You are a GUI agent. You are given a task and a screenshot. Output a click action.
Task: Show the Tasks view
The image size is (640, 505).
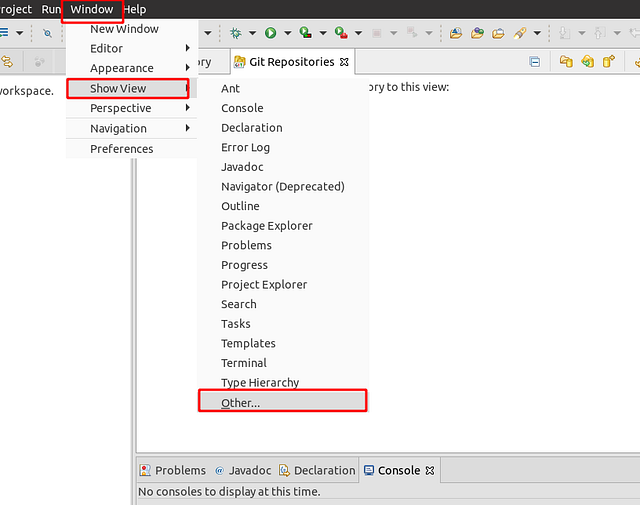point(283,324)
